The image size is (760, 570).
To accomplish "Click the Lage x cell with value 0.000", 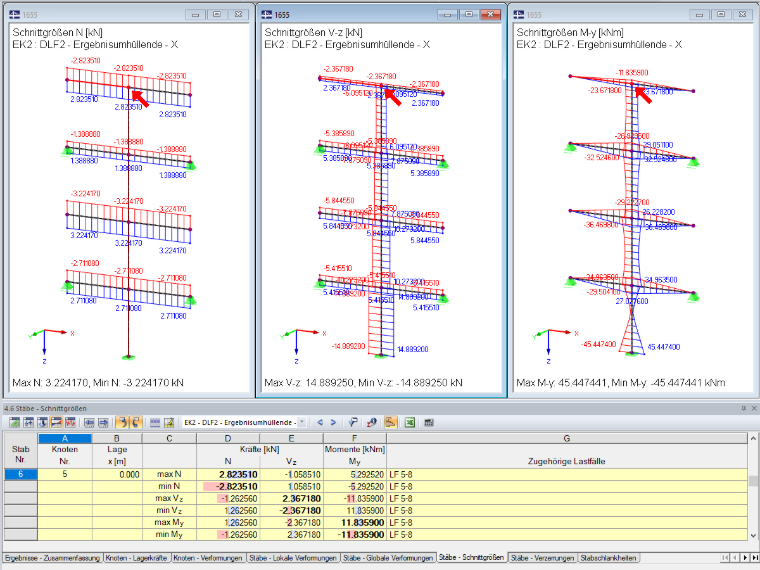I will (x=117, y=475).
